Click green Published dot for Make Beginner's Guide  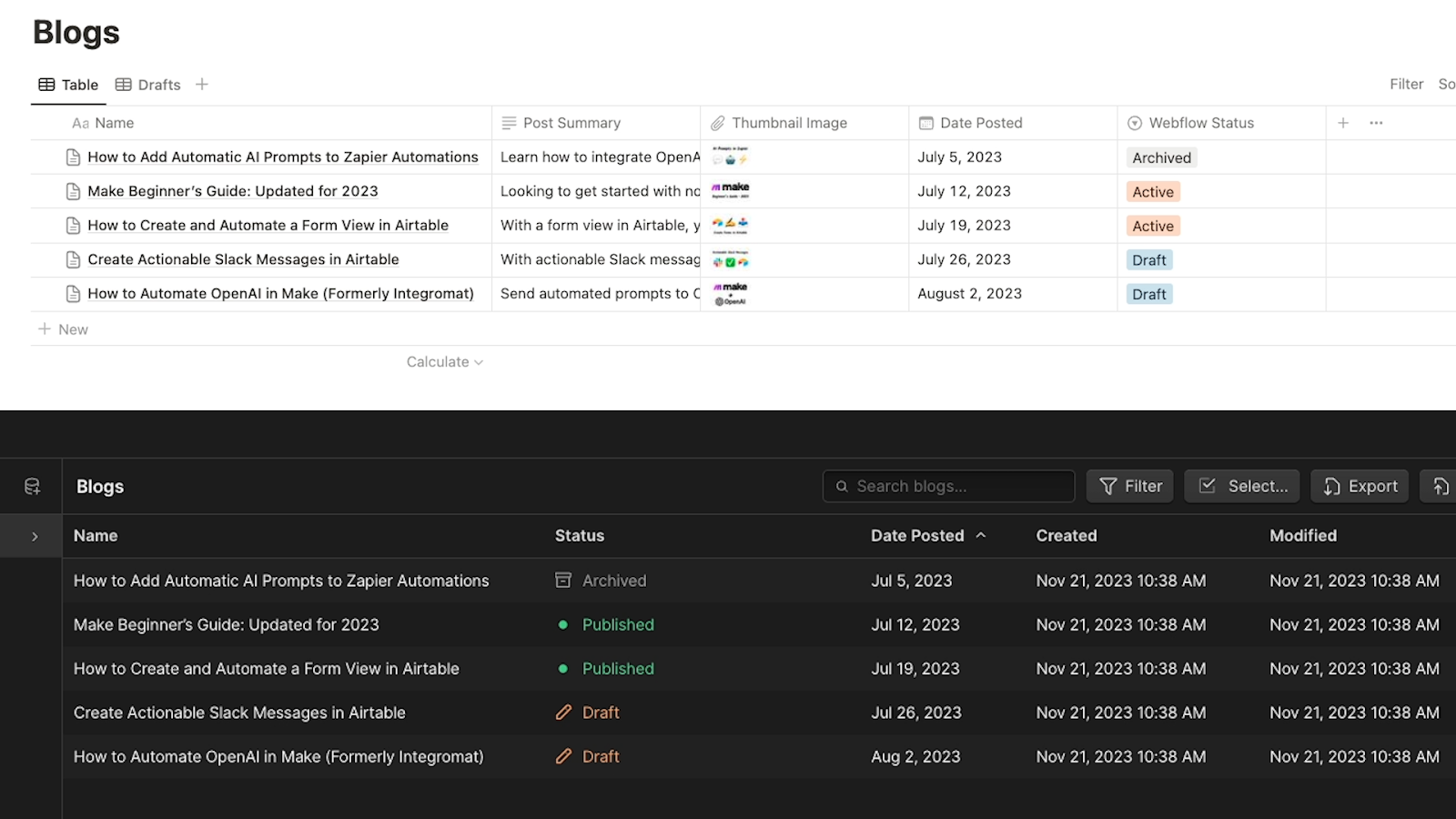[563, 624]
